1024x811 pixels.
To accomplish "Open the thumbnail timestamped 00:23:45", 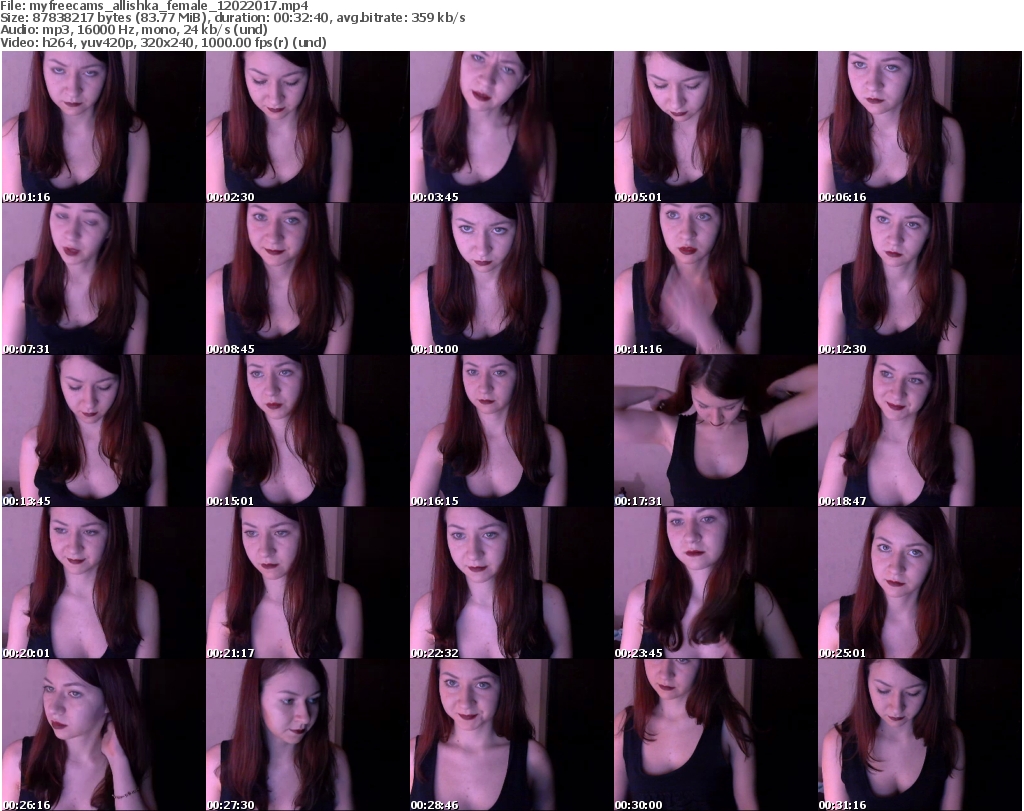I will pyautogui.click(x=715, y=583).
